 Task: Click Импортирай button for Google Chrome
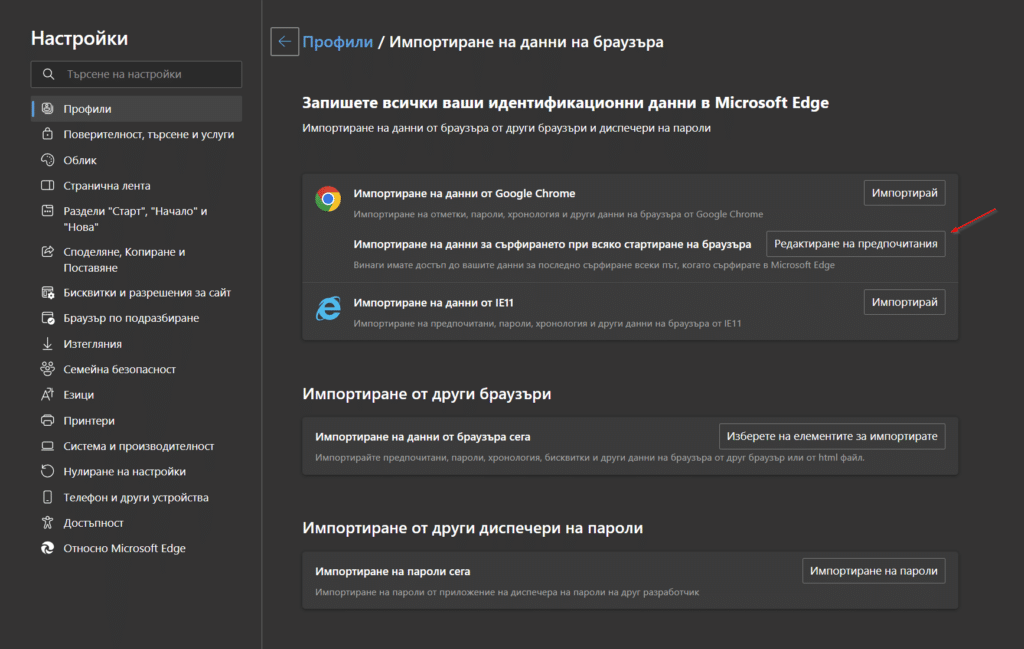(x=904, y=193)
